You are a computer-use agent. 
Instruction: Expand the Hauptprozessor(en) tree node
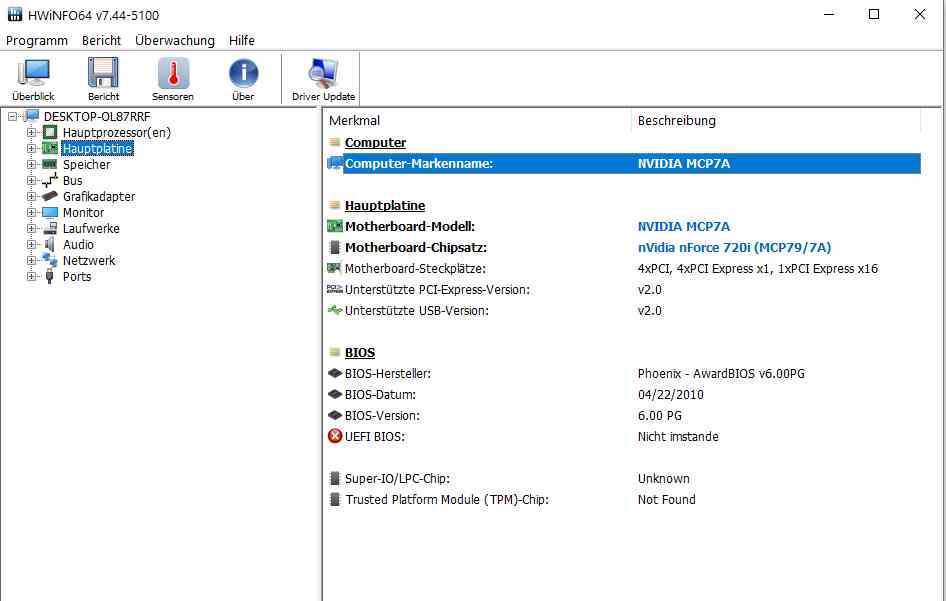tap(31, 132)
